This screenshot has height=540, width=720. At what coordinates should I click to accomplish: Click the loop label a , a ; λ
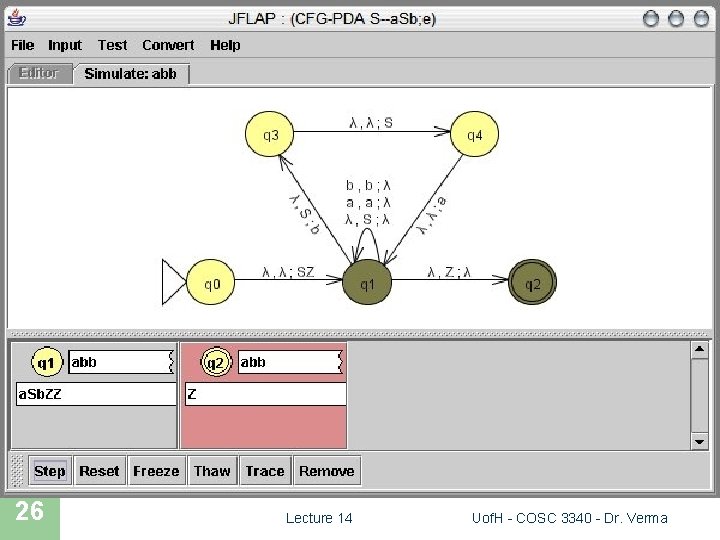pyautogui.click(x=368, y=202)
